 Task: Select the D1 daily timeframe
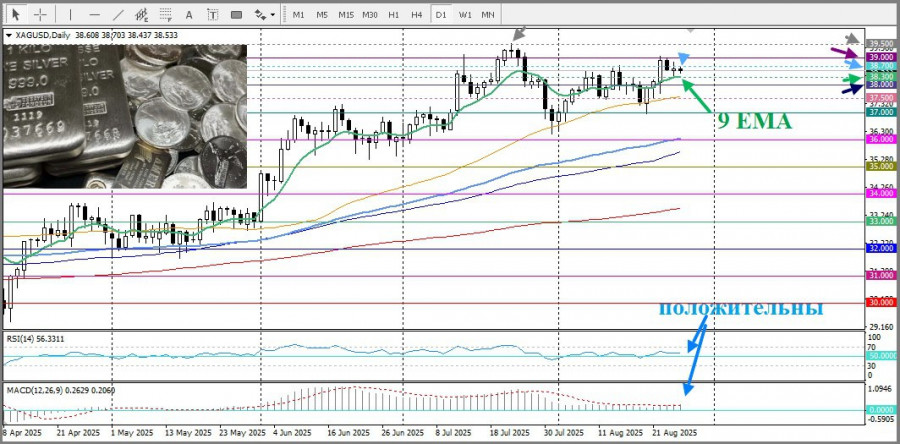tap(441, 14)
